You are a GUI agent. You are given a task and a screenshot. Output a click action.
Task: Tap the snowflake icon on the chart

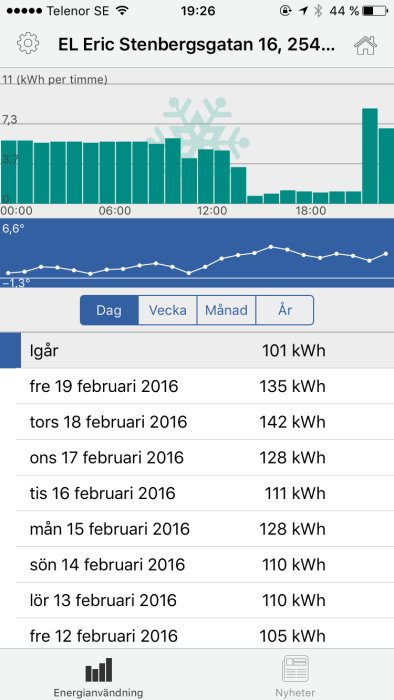[x=199, y=128]
